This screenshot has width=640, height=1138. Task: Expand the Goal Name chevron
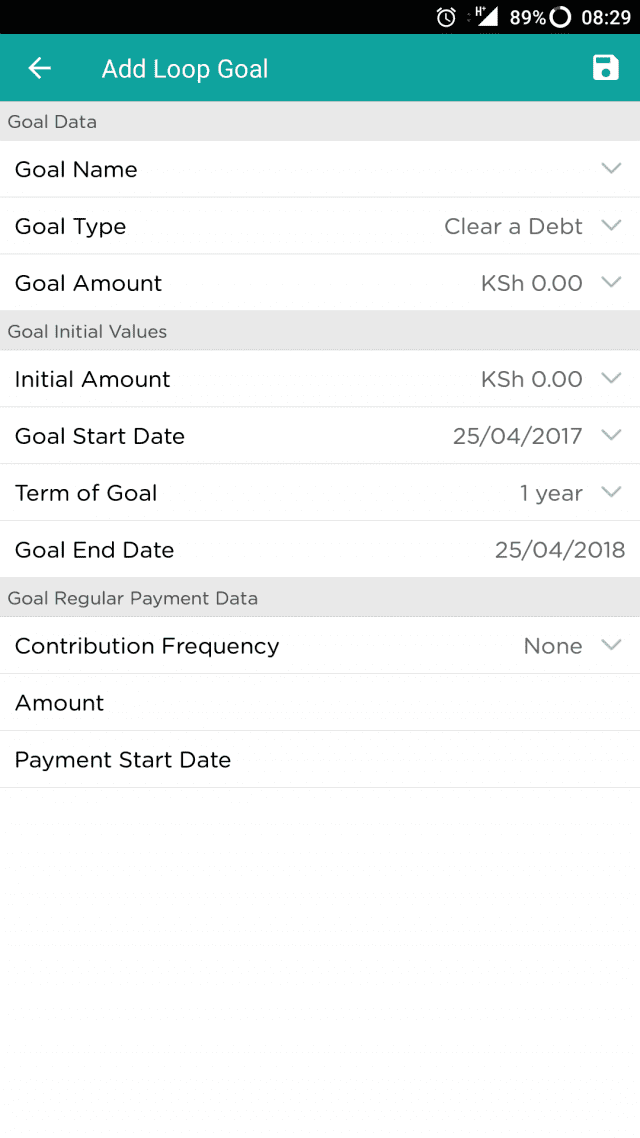611,168
